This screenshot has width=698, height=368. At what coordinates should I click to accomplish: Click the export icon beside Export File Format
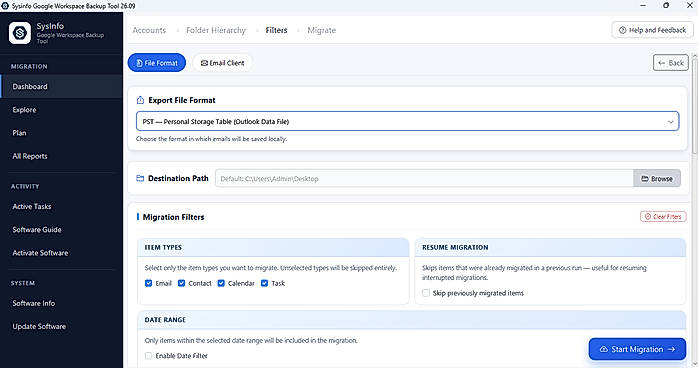click(x=140, y=100)
